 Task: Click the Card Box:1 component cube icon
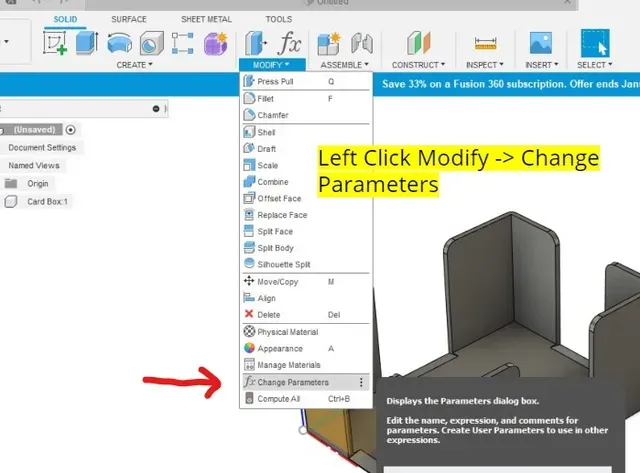11,201
